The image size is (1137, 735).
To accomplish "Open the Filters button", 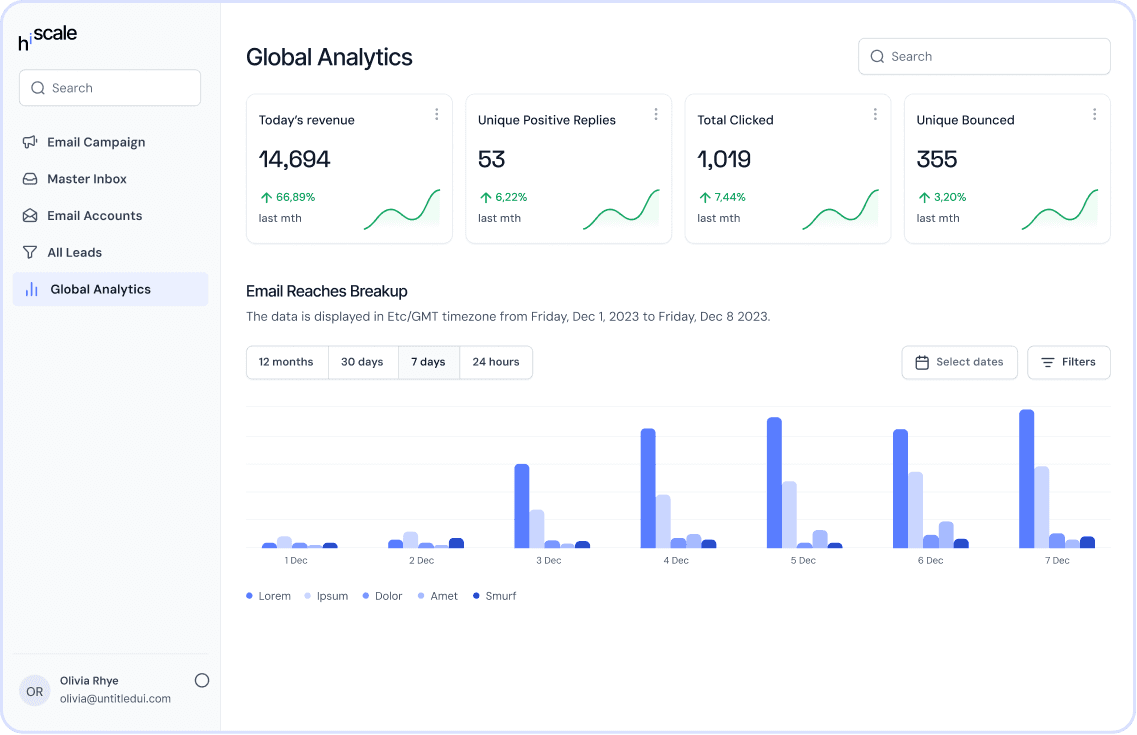I will 1069,362.
